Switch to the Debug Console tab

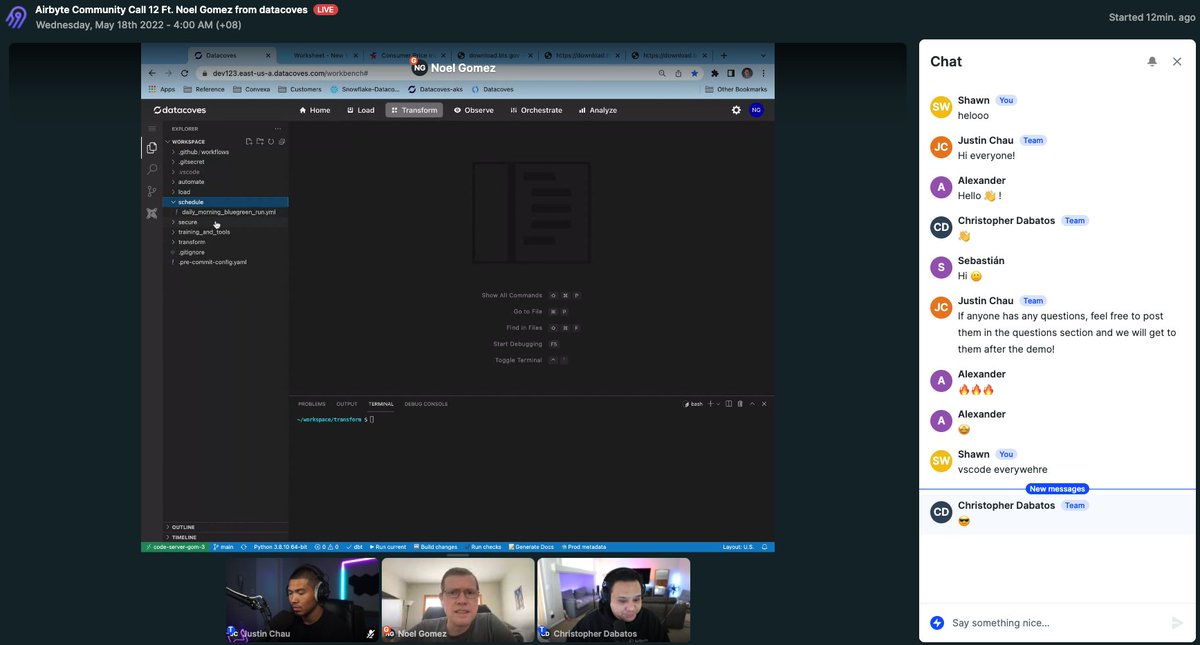pos(426,404)
